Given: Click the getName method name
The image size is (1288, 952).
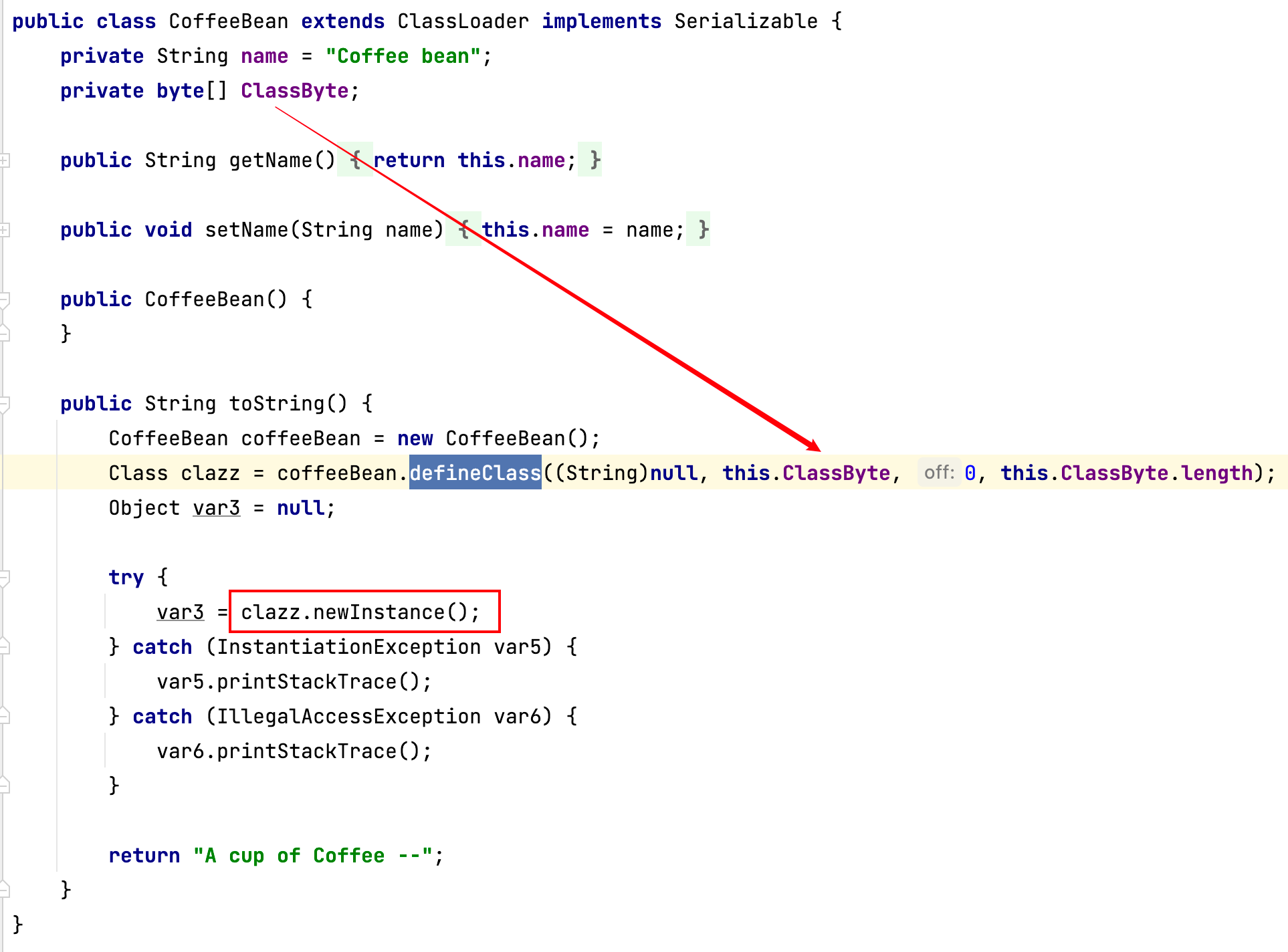Looking at the screenshot, I should (x=271, y=160).
